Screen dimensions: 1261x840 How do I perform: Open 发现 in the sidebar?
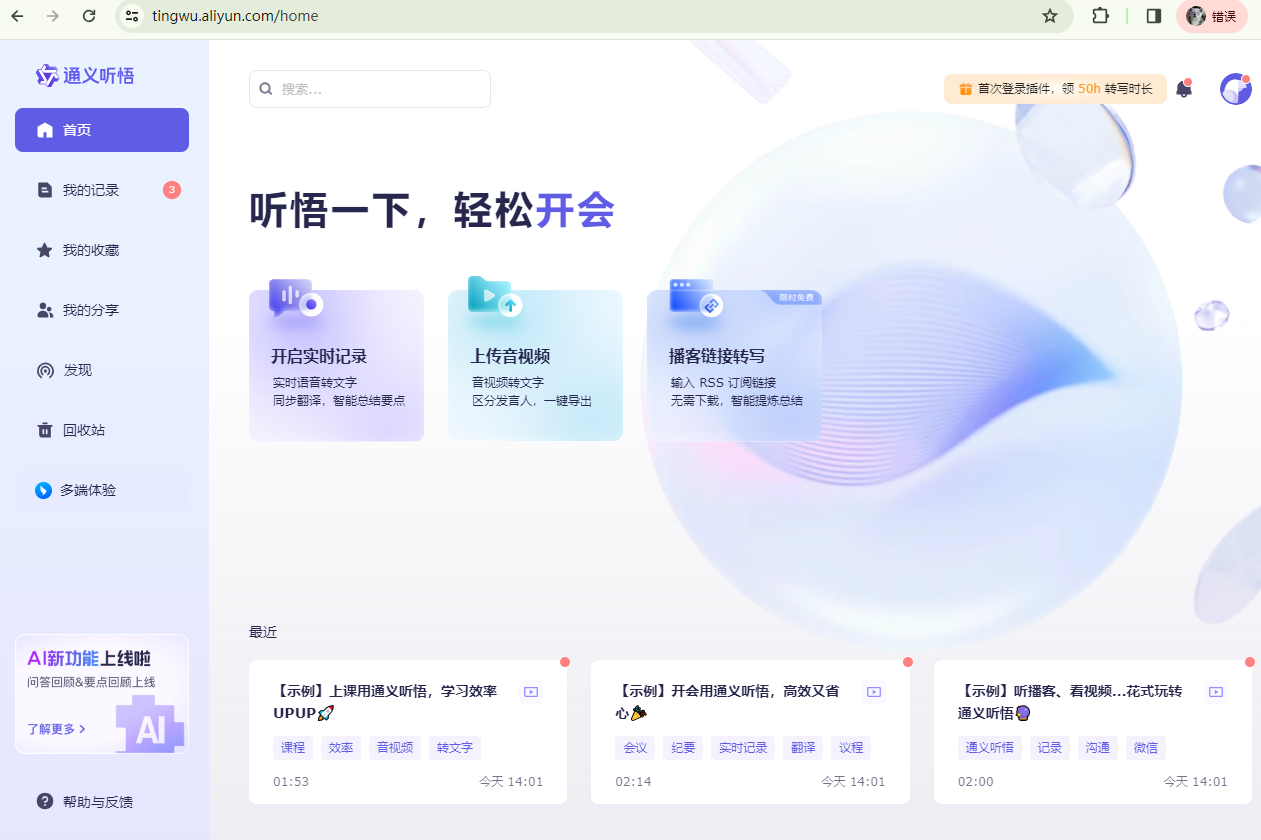pyautogui.click(x=102, y=370)
